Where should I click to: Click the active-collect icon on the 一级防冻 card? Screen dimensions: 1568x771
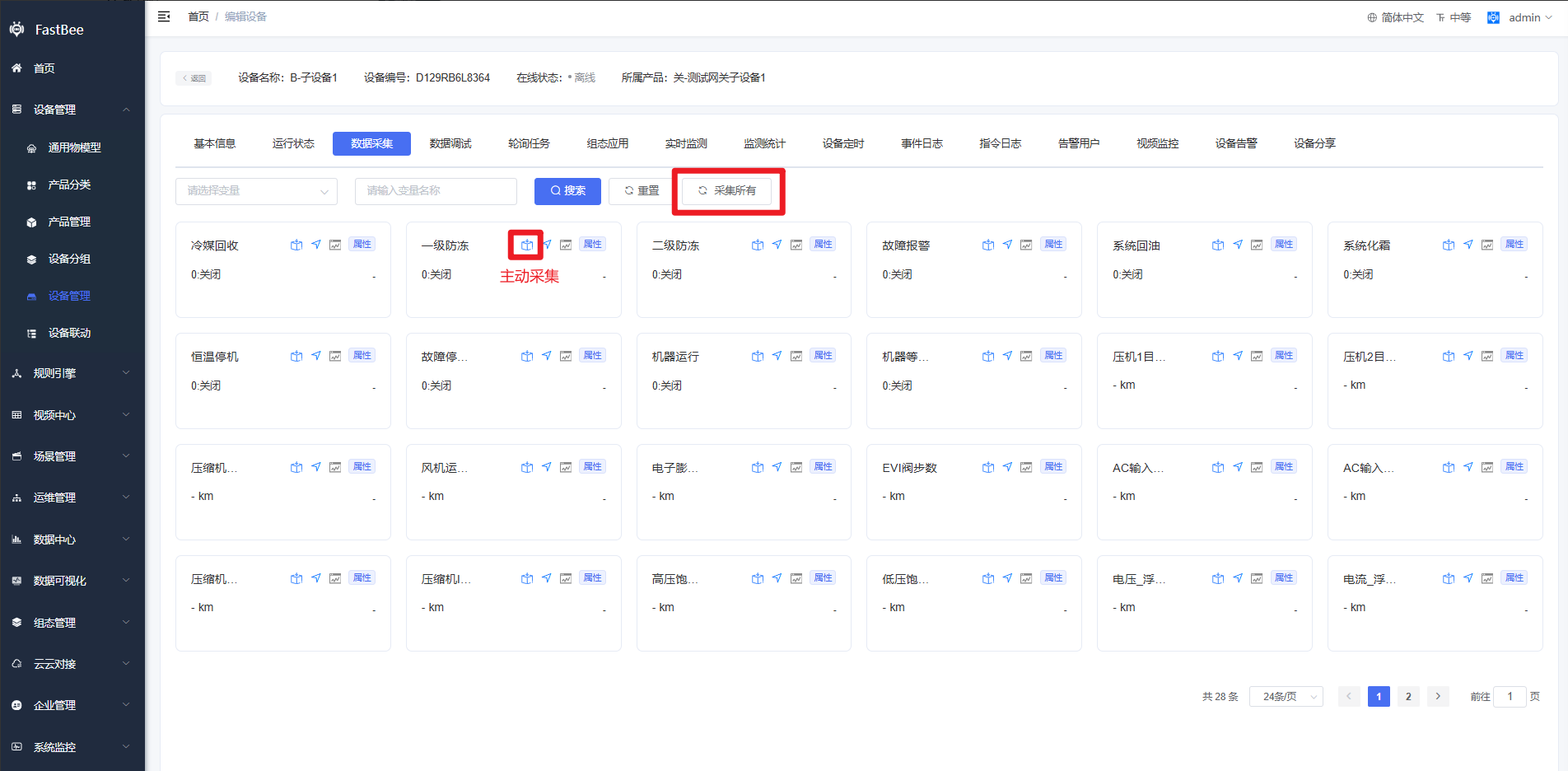526,245
